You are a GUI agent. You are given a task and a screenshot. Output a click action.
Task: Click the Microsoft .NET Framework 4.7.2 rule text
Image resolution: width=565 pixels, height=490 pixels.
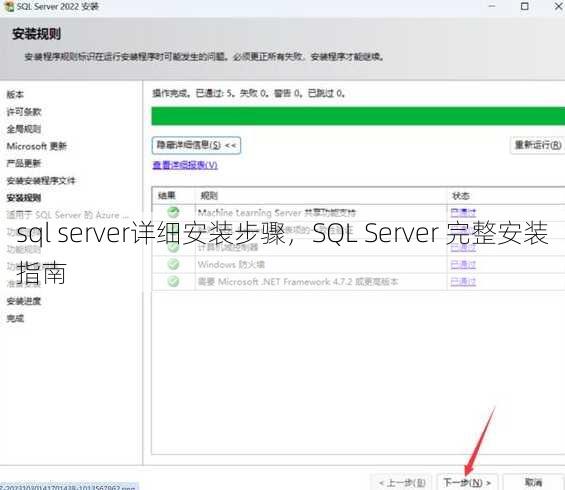click(298, 282)
